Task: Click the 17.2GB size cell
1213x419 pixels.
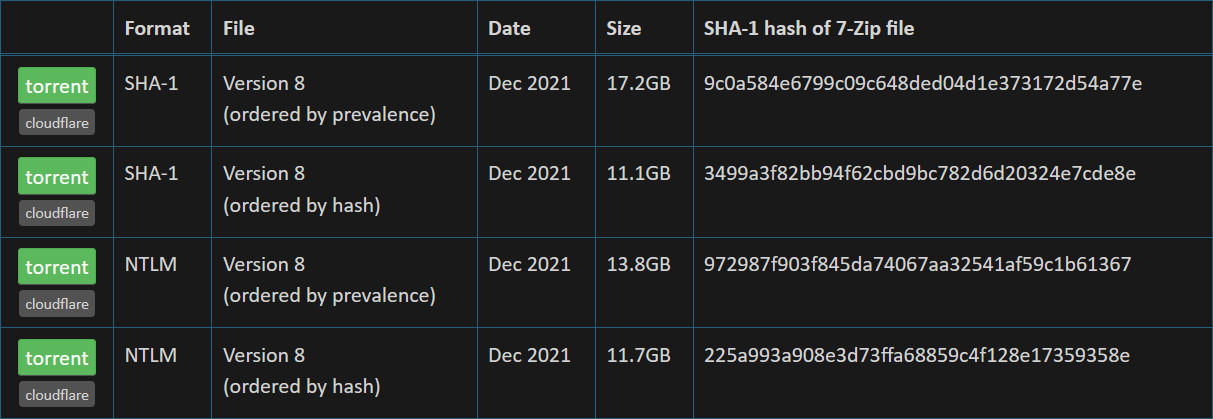Action: pos(638,83)
